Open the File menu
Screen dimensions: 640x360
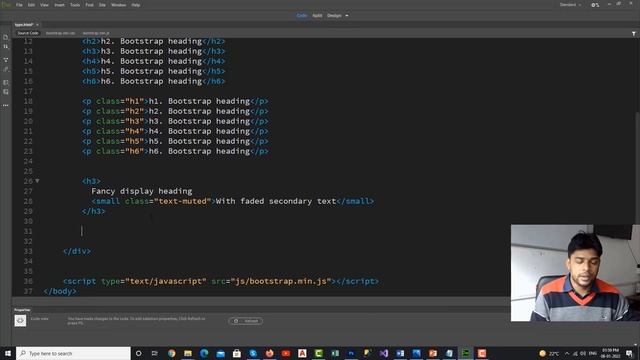(x=19, y=5)
